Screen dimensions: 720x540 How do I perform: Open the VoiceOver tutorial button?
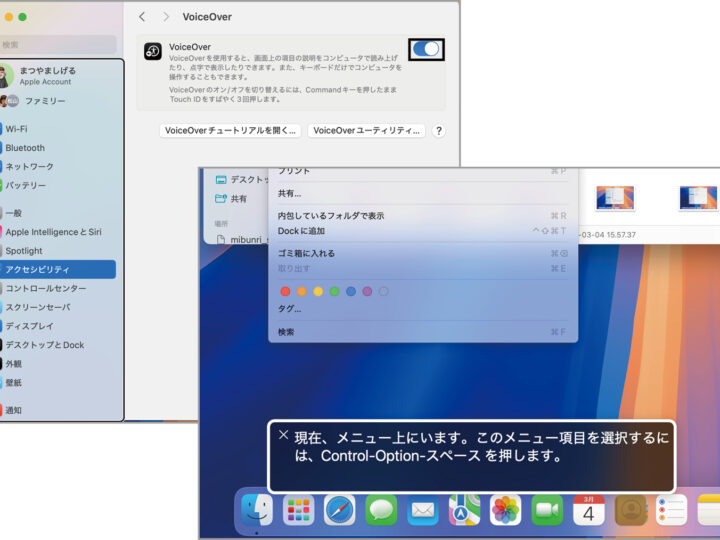point(230,130)
